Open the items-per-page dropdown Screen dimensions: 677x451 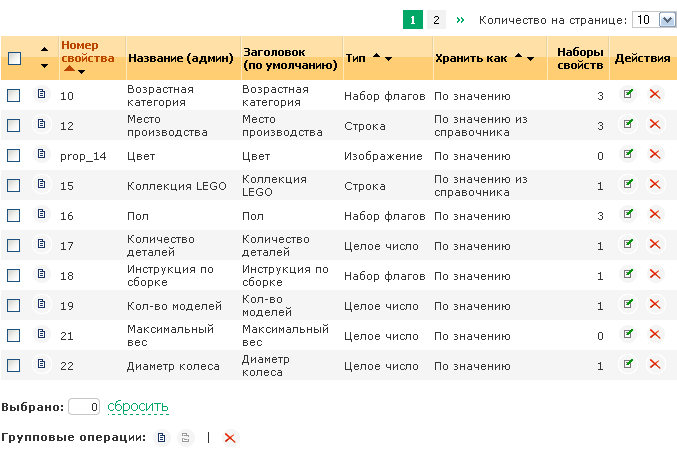tap(653, 20)
